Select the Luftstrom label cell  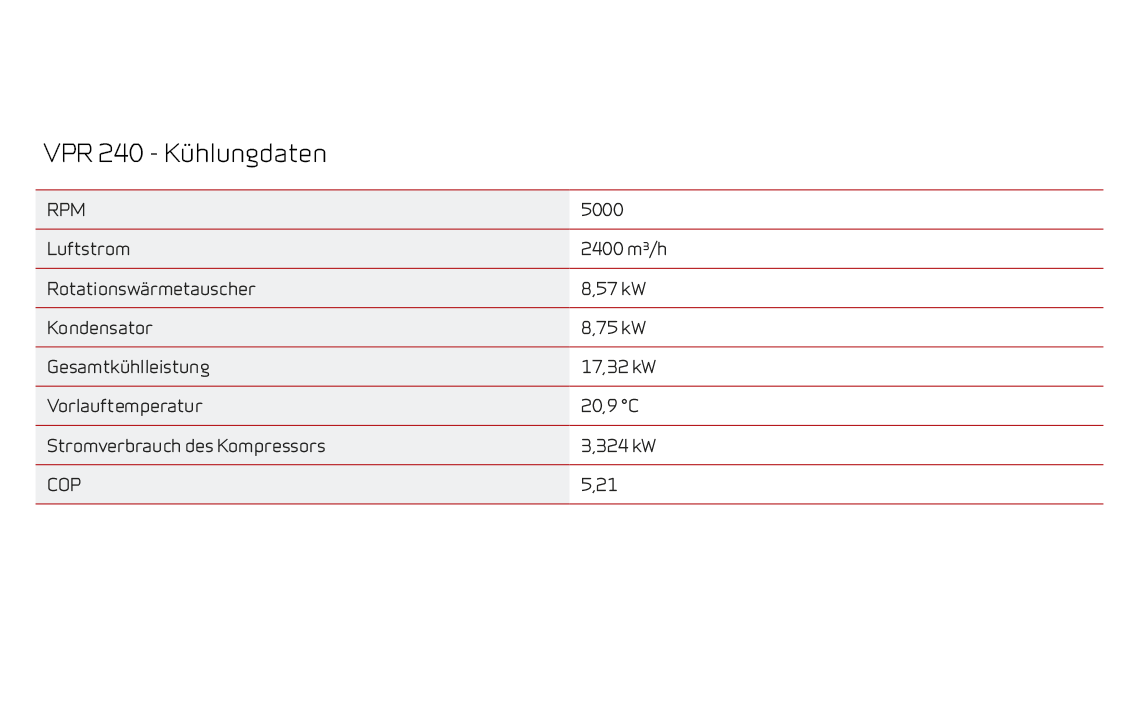(x=88, y=249)
